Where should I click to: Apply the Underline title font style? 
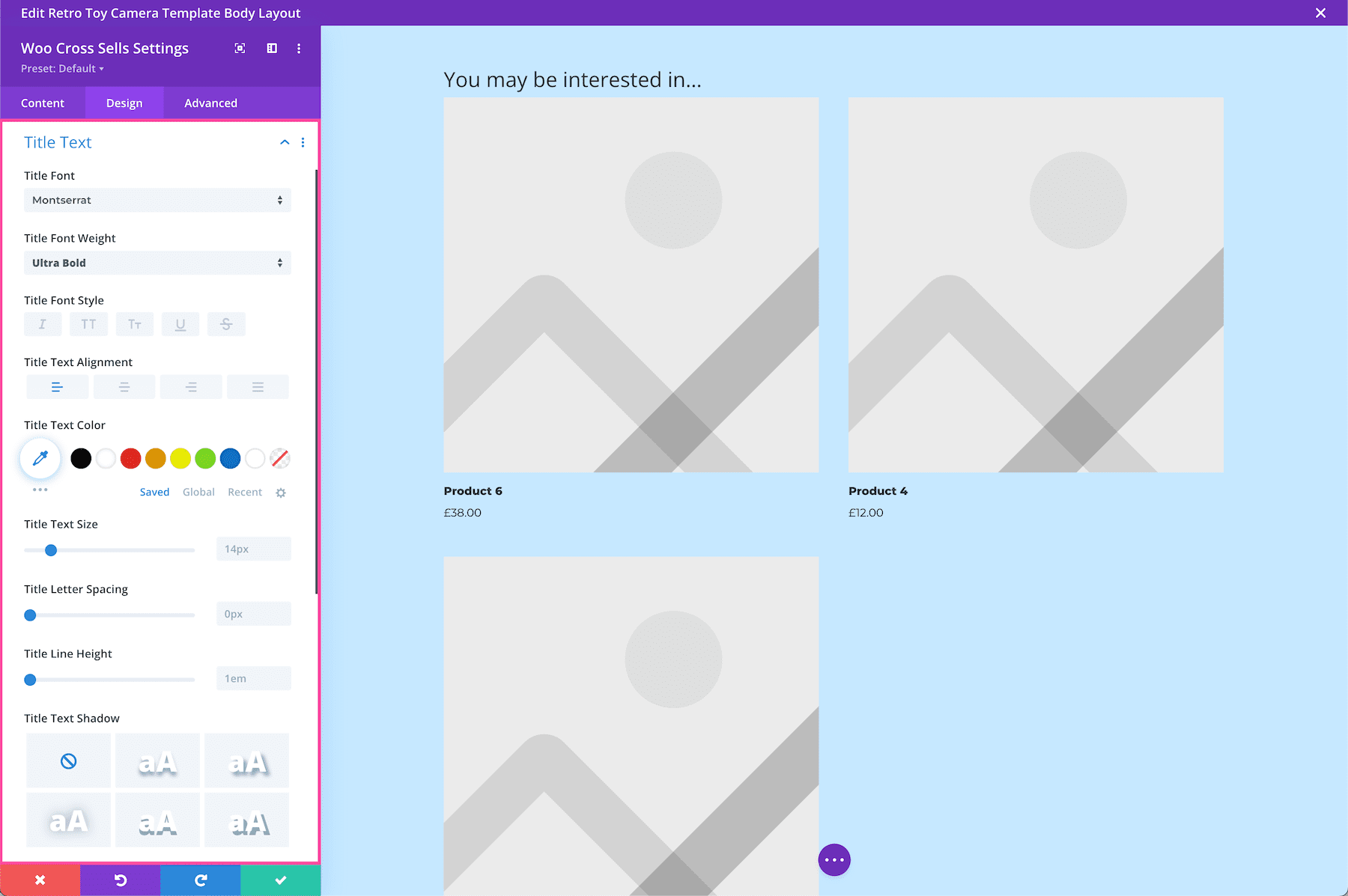(180, 324)
